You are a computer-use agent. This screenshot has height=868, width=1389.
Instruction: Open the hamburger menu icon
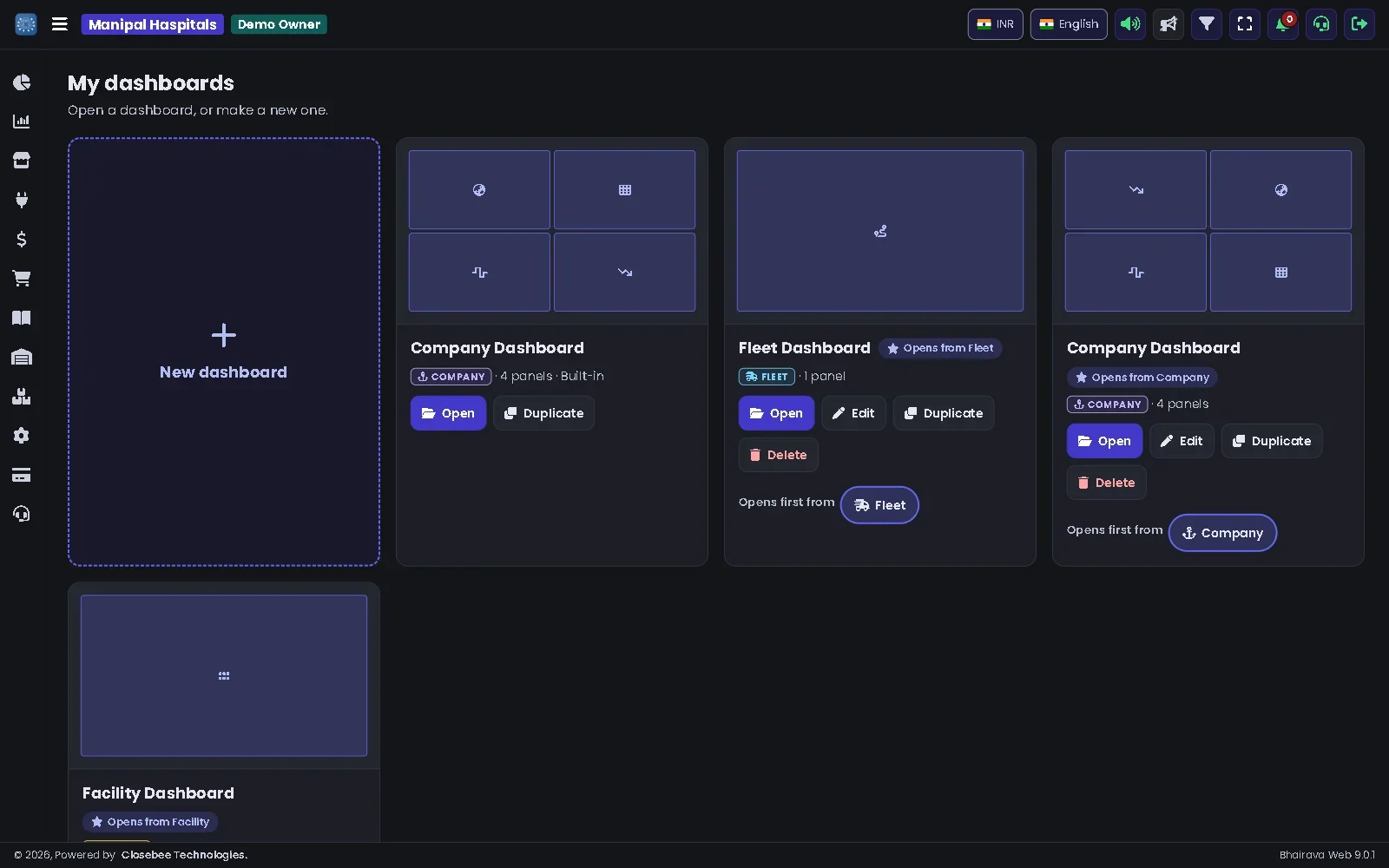point(60,24)
